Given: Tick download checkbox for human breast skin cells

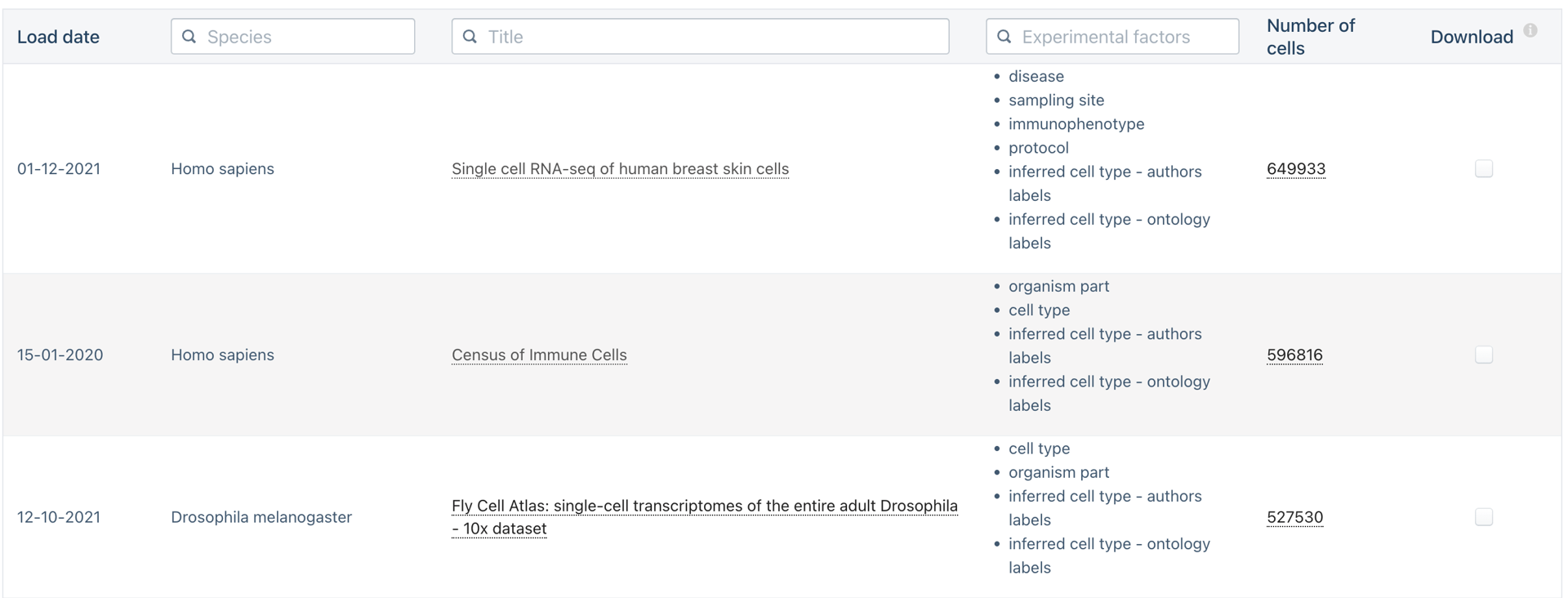Looking at the screenshot, I should (x=1484, y=169).
